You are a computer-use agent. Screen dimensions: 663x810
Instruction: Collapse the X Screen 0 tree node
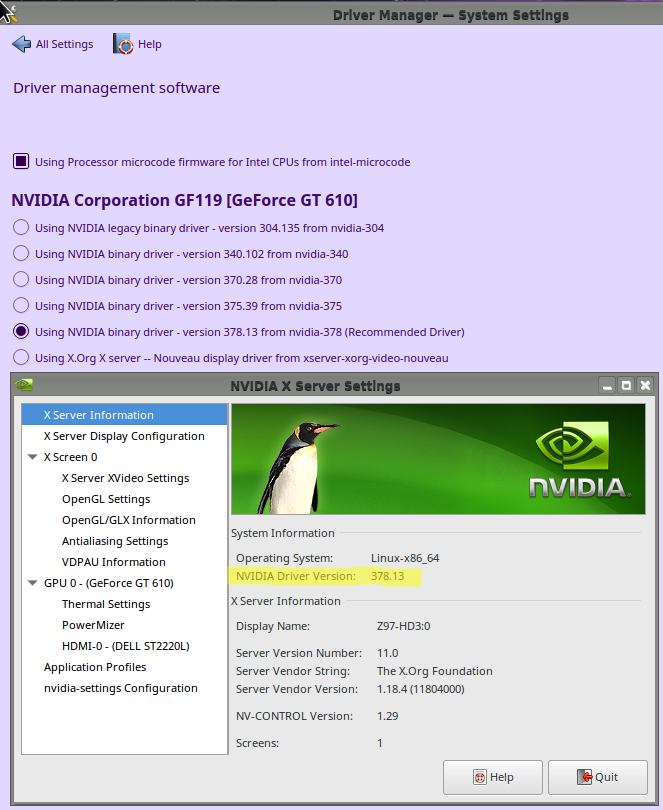33,457
